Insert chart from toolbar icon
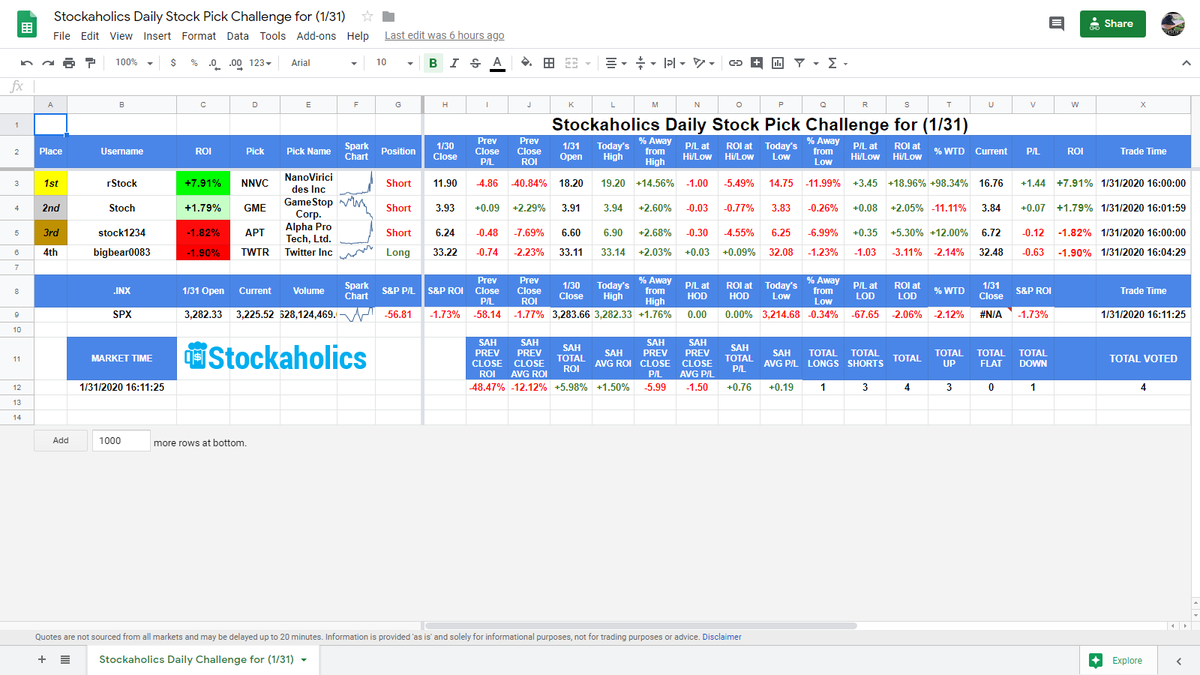 pyautogui.click(x=777, y=63)
